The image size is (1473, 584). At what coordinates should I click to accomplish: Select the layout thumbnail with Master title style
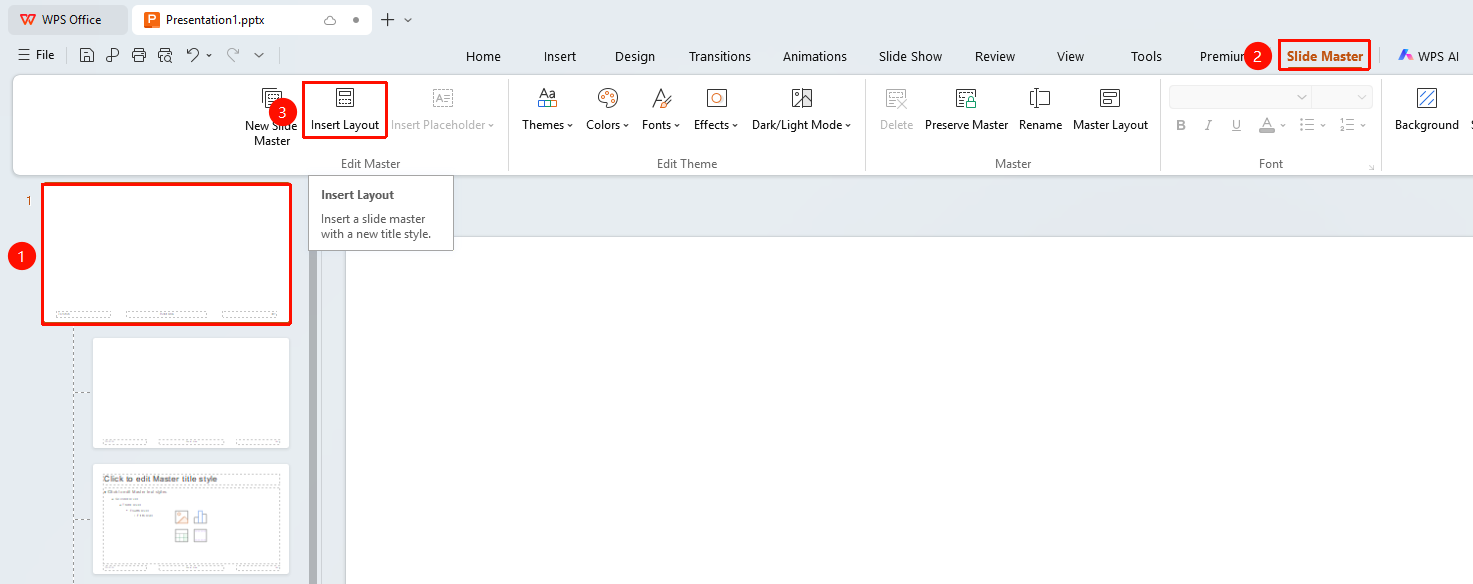coord(191,518)
